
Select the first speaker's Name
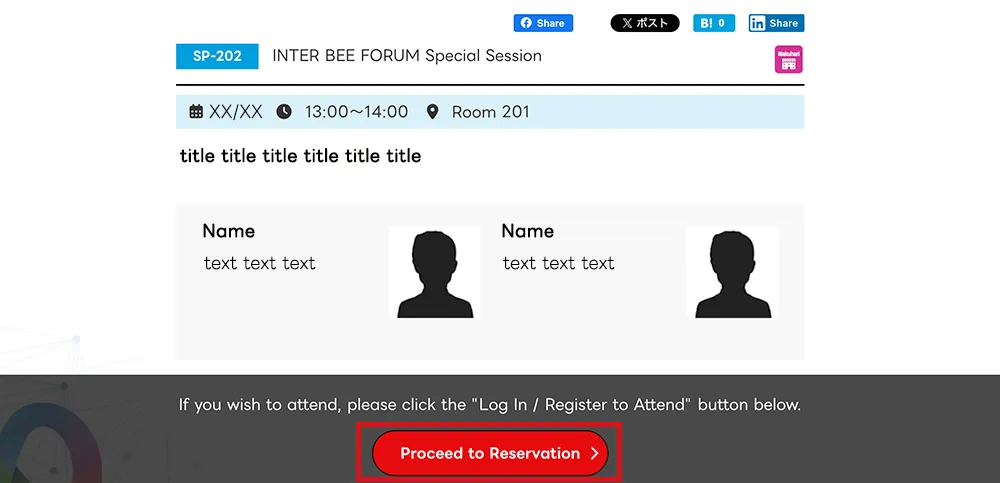[x=228, y=231]
